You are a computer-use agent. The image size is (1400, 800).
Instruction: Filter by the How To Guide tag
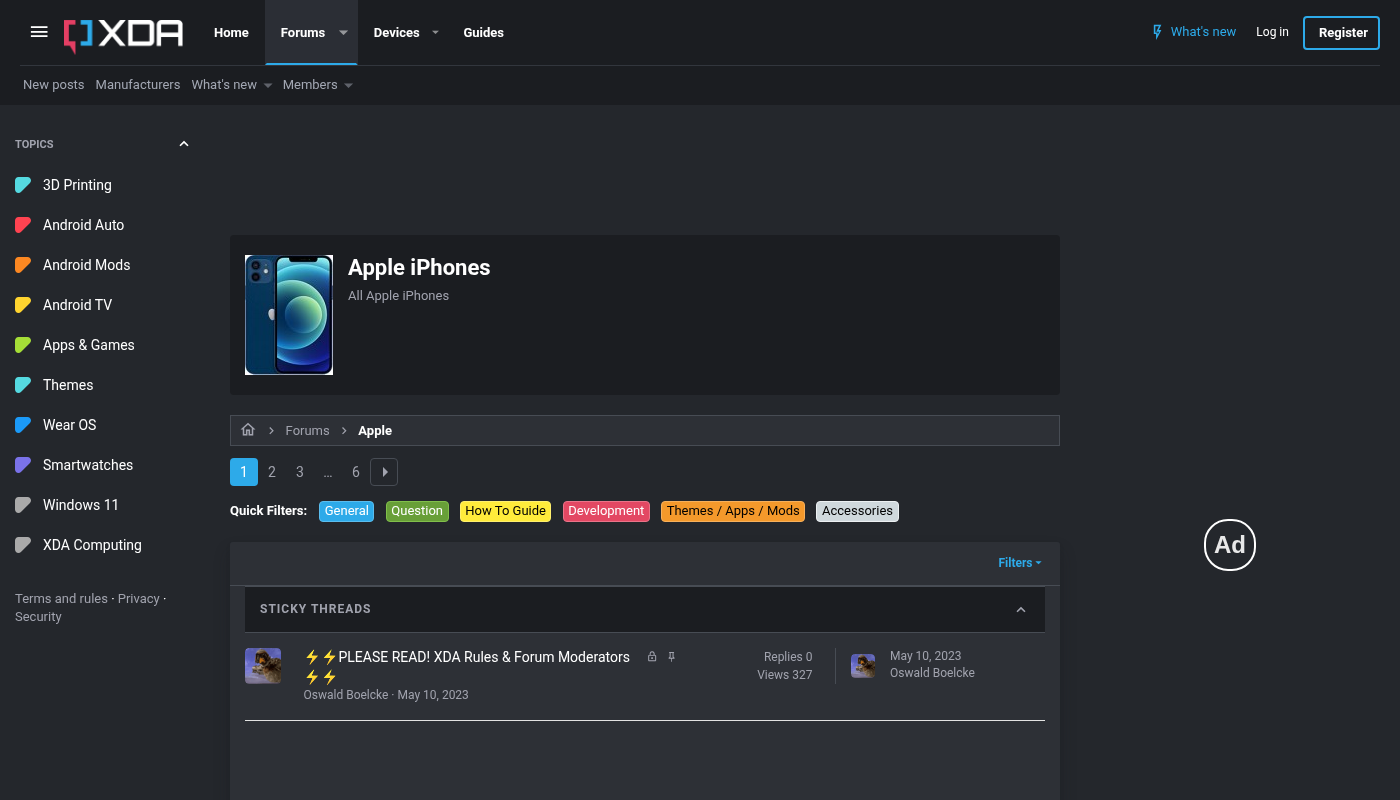pos(505,511)
